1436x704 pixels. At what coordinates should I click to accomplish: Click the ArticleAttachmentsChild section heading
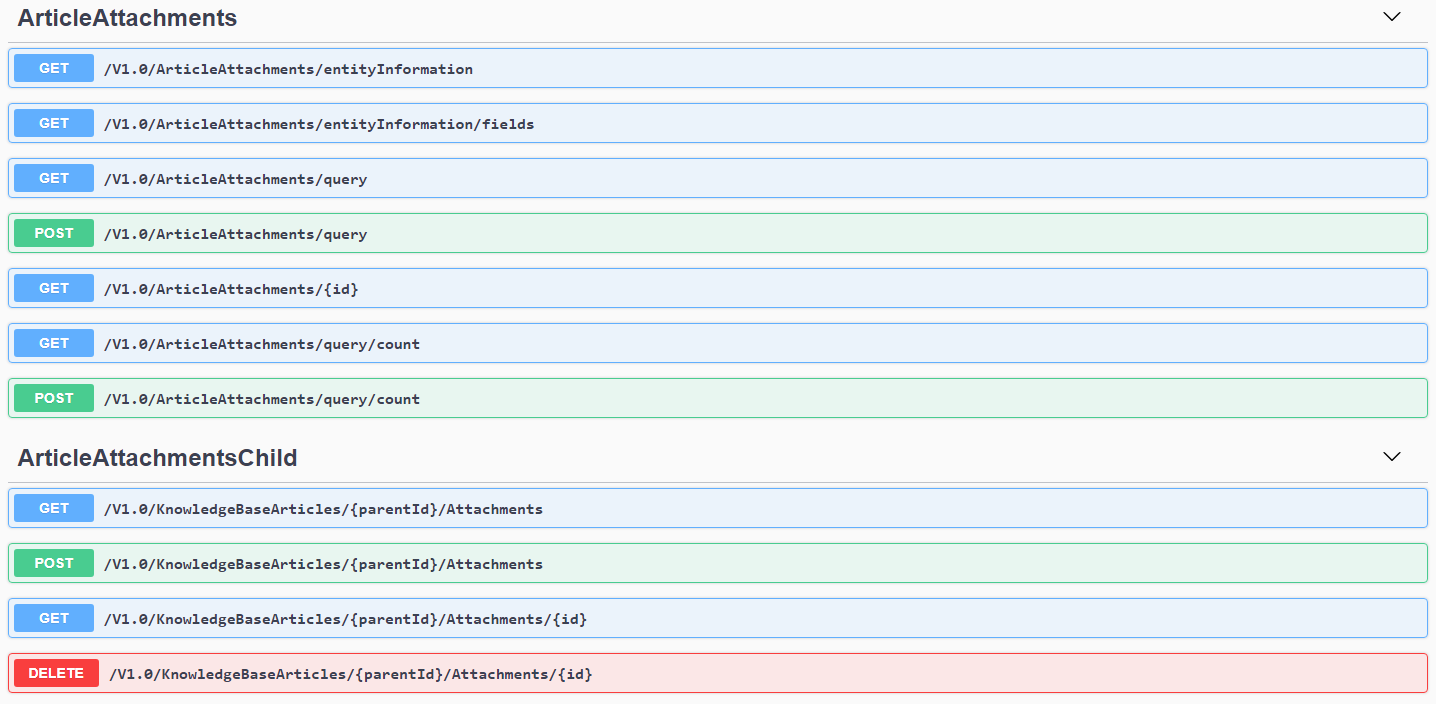point(157,458)
